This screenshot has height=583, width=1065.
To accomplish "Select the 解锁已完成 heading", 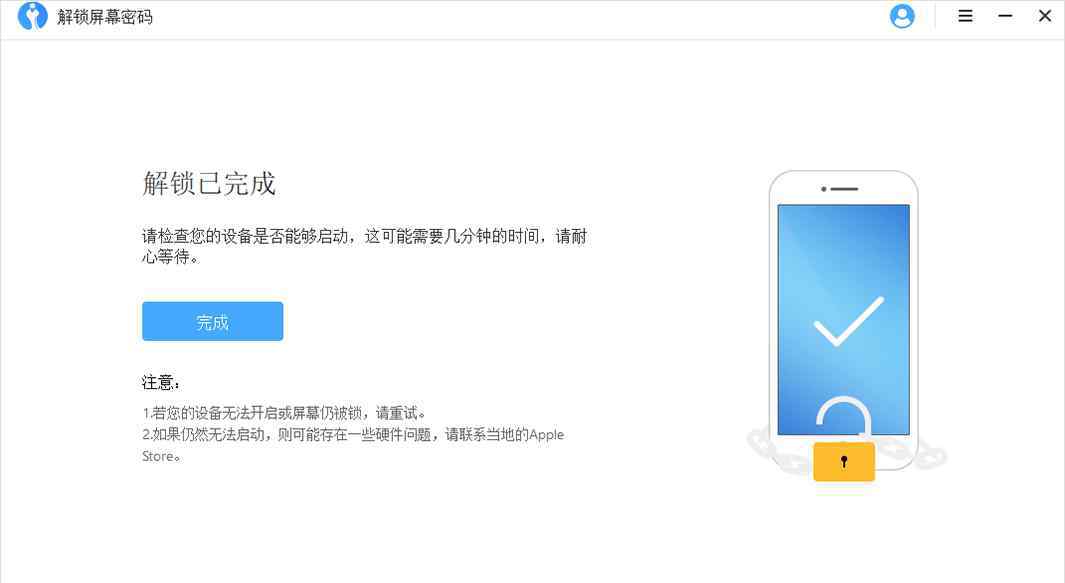I will click(x=209, y=183).
